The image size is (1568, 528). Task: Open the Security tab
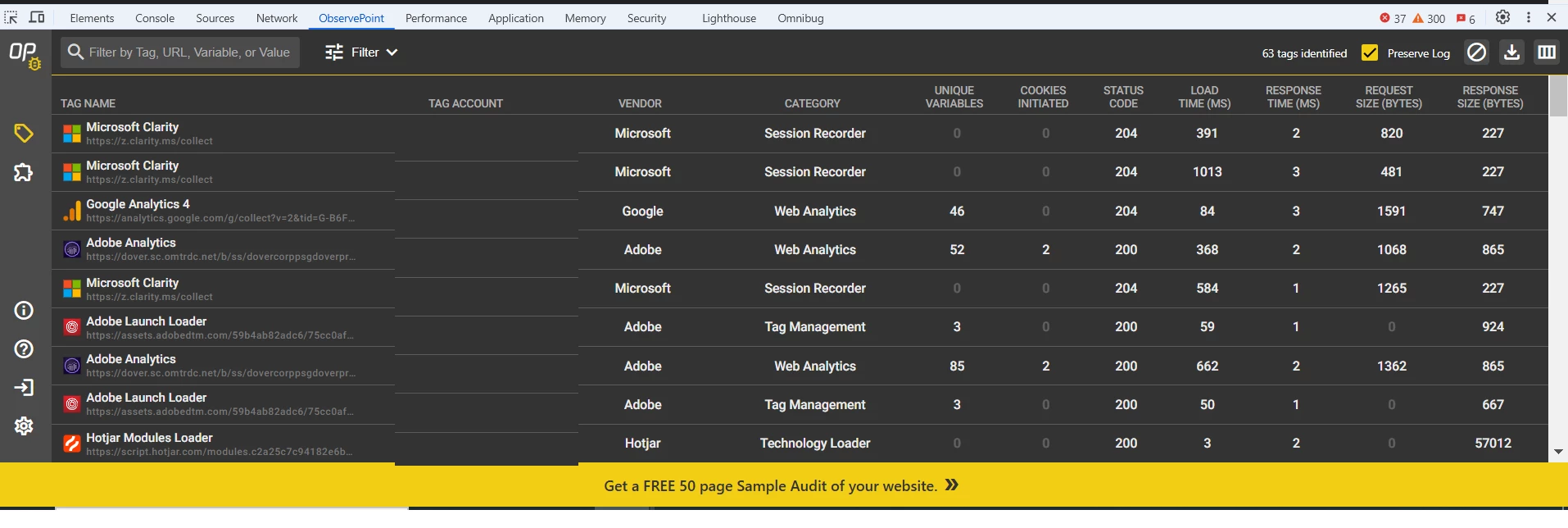(x=646, y=18)
